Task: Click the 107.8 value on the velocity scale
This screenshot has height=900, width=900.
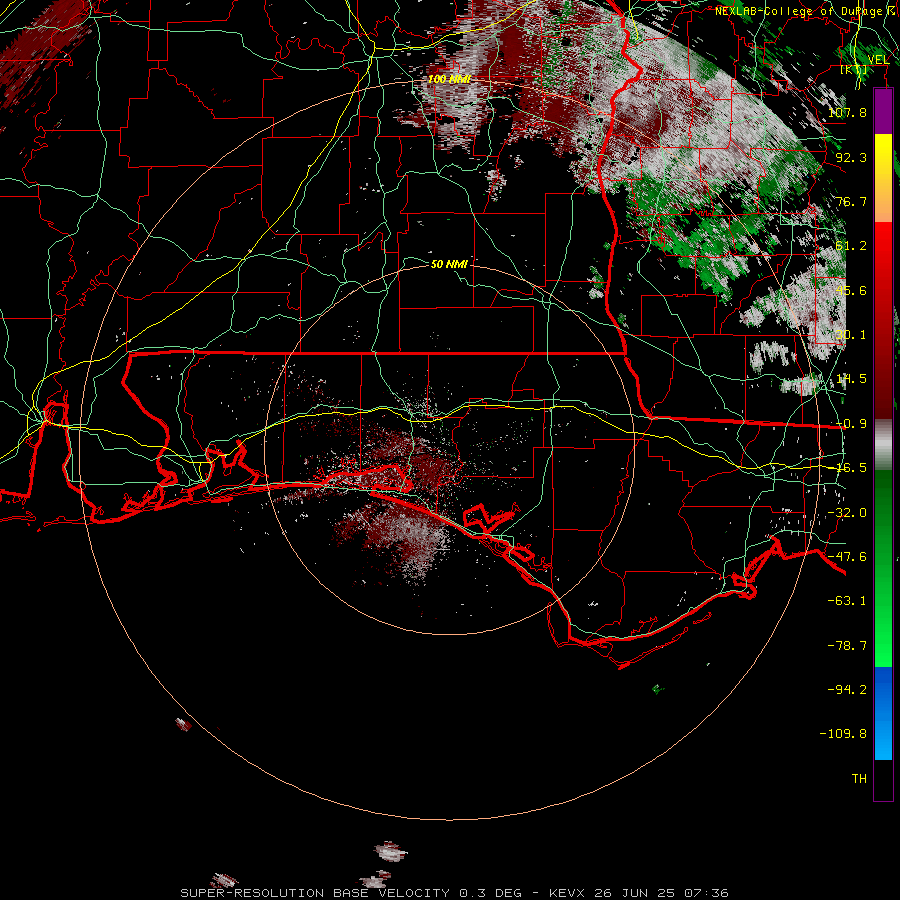Action: coord(847,112)
